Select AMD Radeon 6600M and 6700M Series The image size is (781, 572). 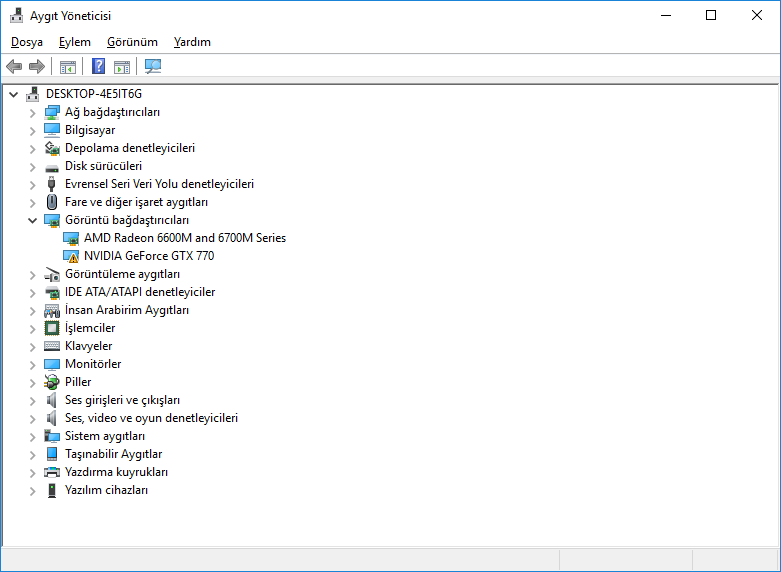tap(185, 238)
